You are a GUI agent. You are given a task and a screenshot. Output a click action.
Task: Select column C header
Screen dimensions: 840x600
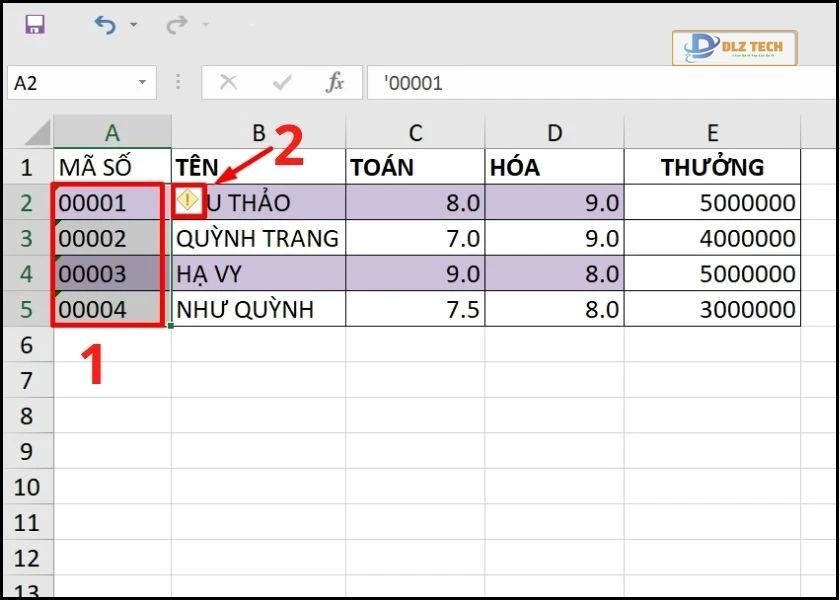coord(415,133)
